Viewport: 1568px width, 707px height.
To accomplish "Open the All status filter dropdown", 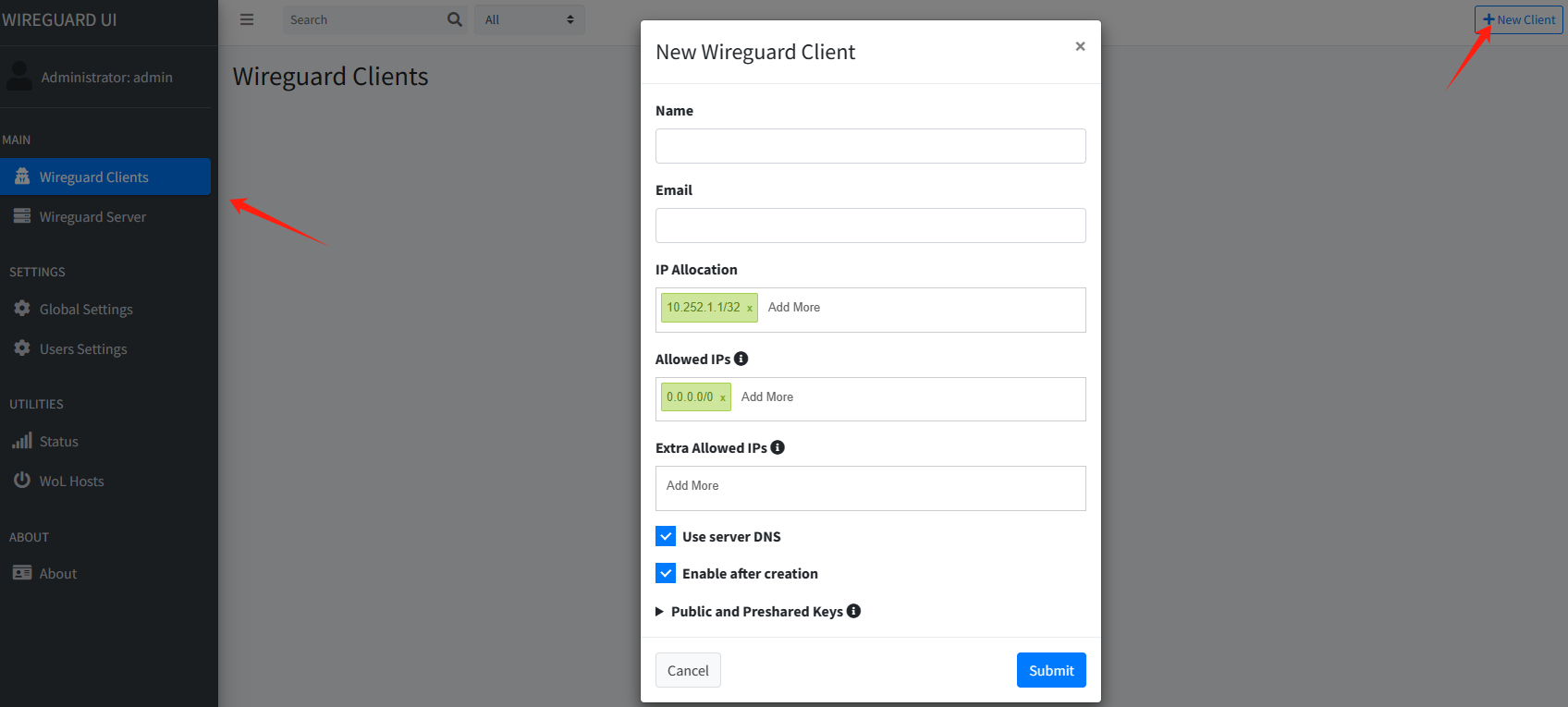I will pyautogui.click(x=529, y=19).
